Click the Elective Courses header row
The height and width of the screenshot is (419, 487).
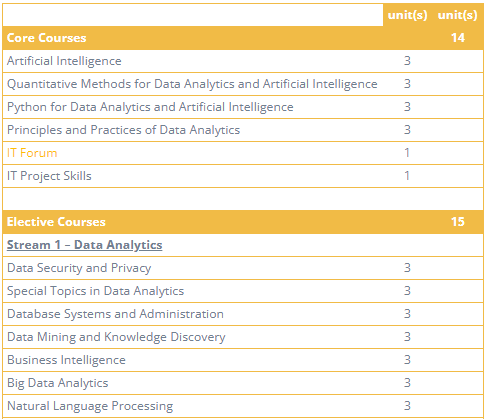coord(243,222)
